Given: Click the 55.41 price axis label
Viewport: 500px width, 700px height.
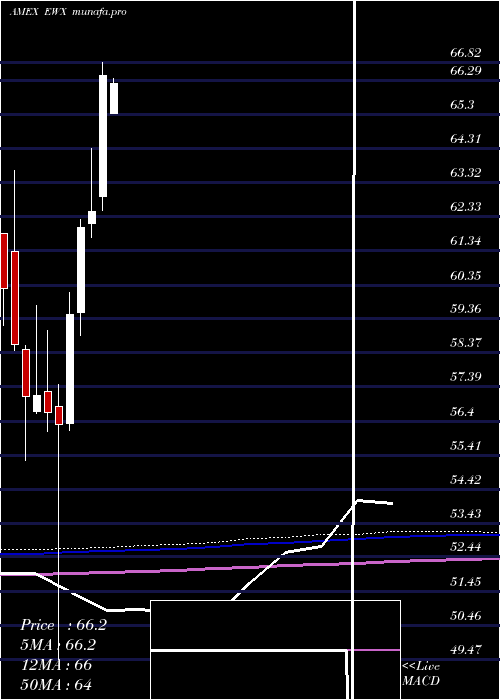Looking at the screenshot, I should [466, 446].
